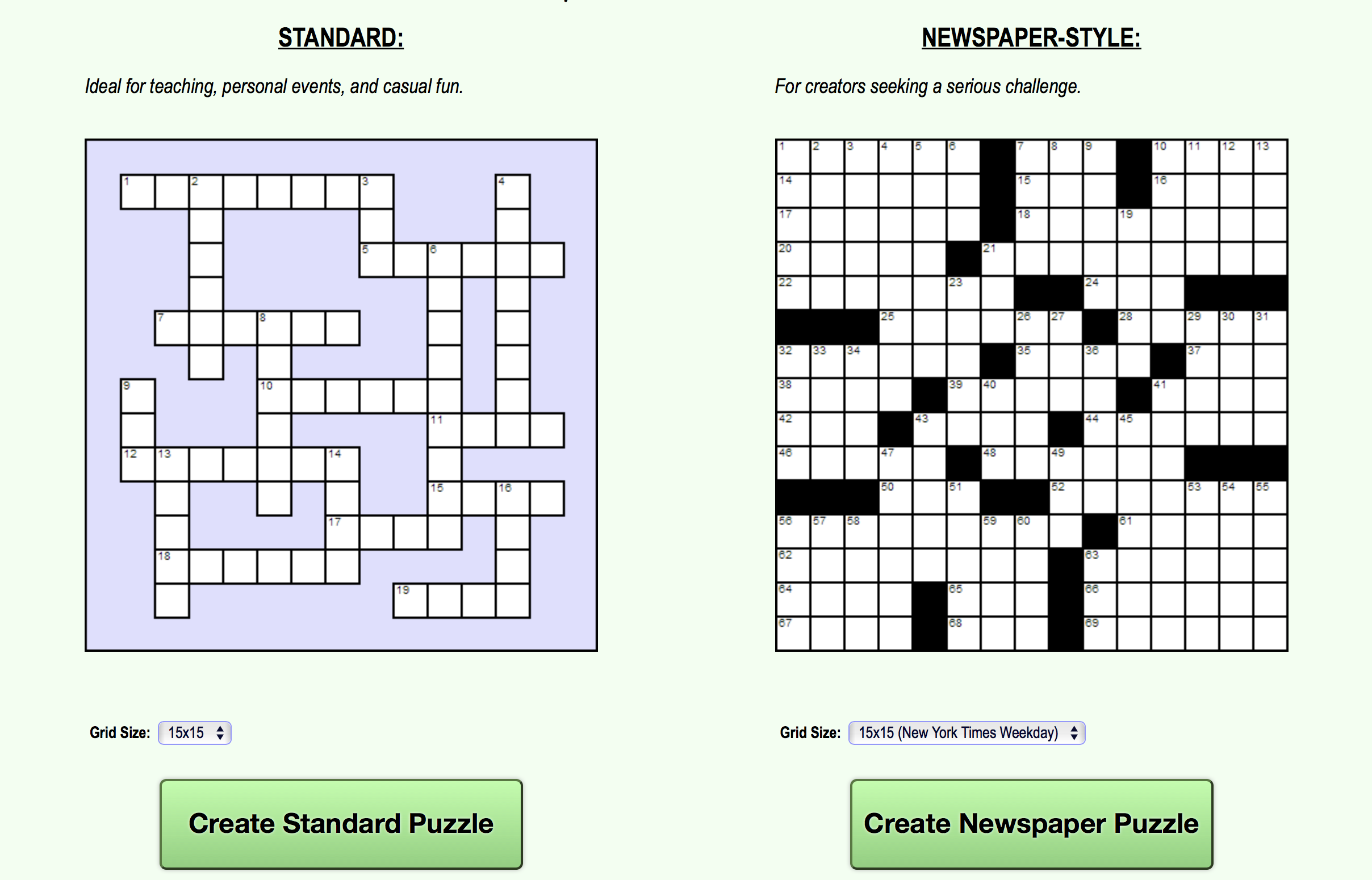Click the NEWSPAPER-STYLE heading link
Image resolution: width=1372 pixels, height=880 pixels.
[x=1031, y=38]
